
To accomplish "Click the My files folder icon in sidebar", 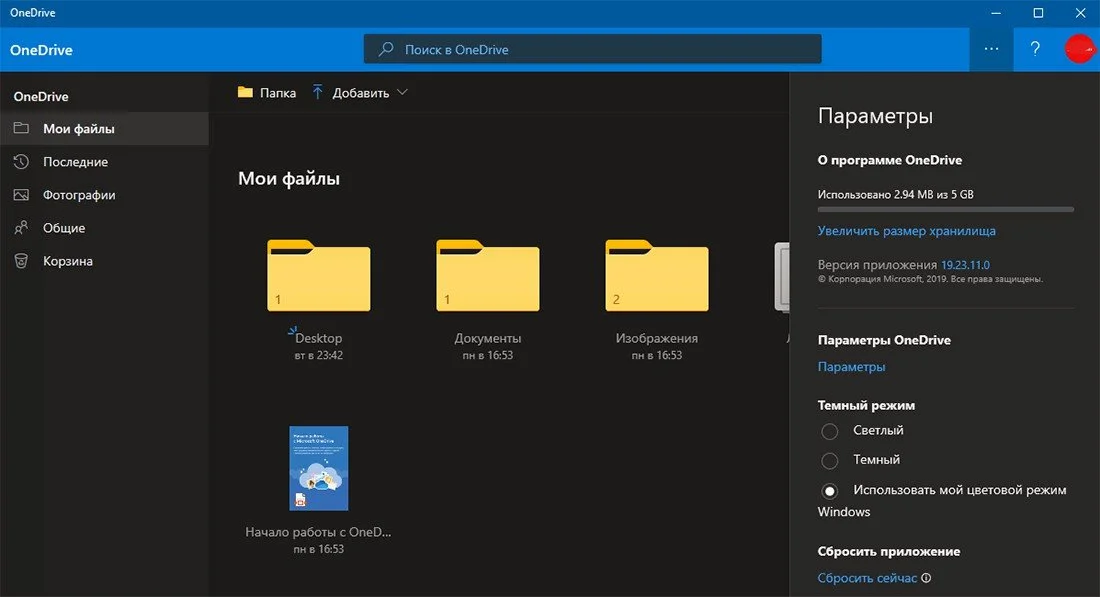I will point(21,128).
